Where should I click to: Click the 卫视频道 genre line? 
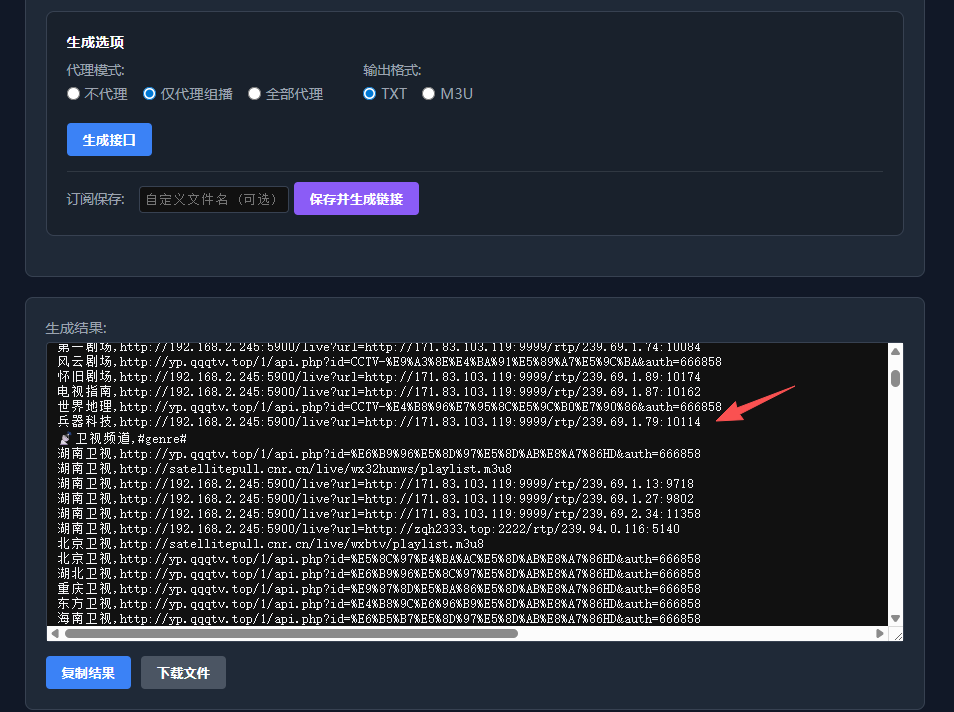click(x=120, y=438)
